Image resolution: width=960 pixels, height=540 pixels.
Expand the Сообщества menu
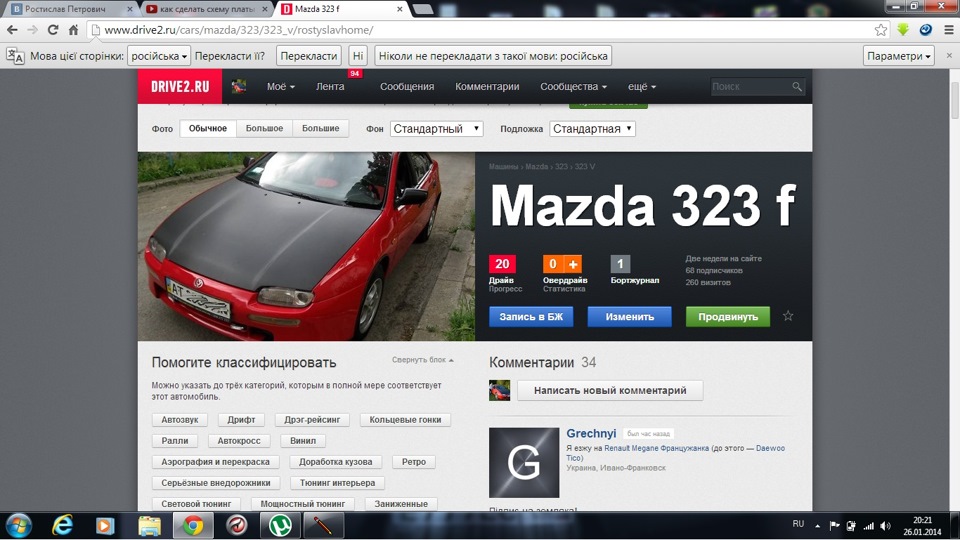tap(574, 86)
